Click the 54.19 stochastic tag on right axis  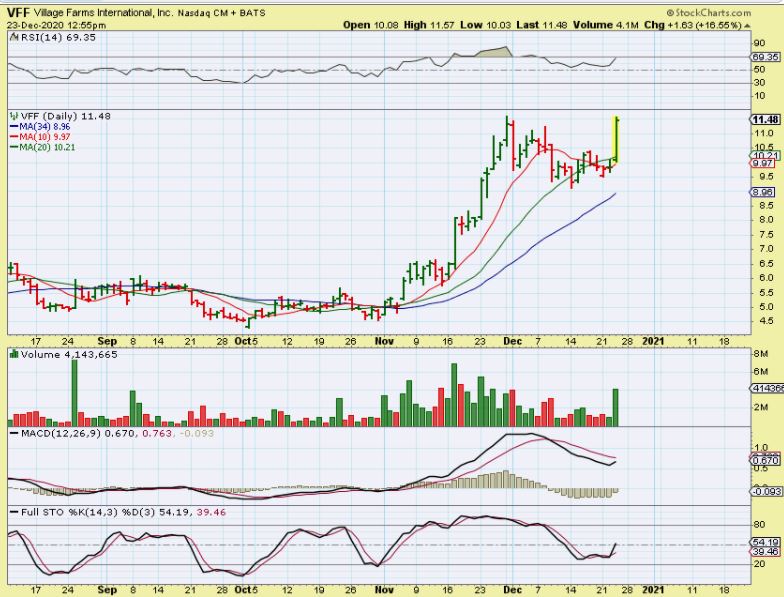pos(766,542)
